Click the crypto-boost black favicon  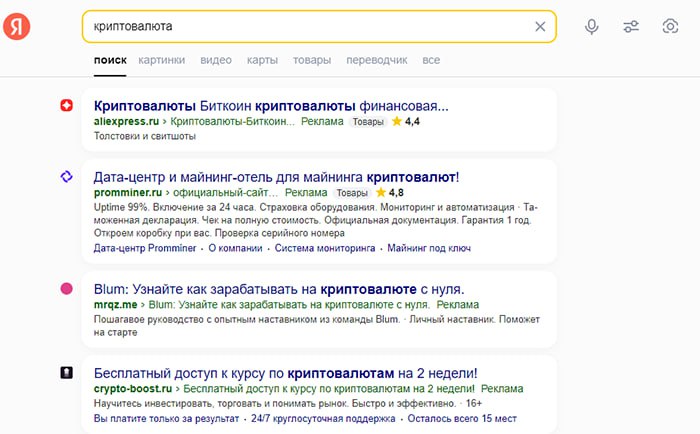(x=67, y=372)
